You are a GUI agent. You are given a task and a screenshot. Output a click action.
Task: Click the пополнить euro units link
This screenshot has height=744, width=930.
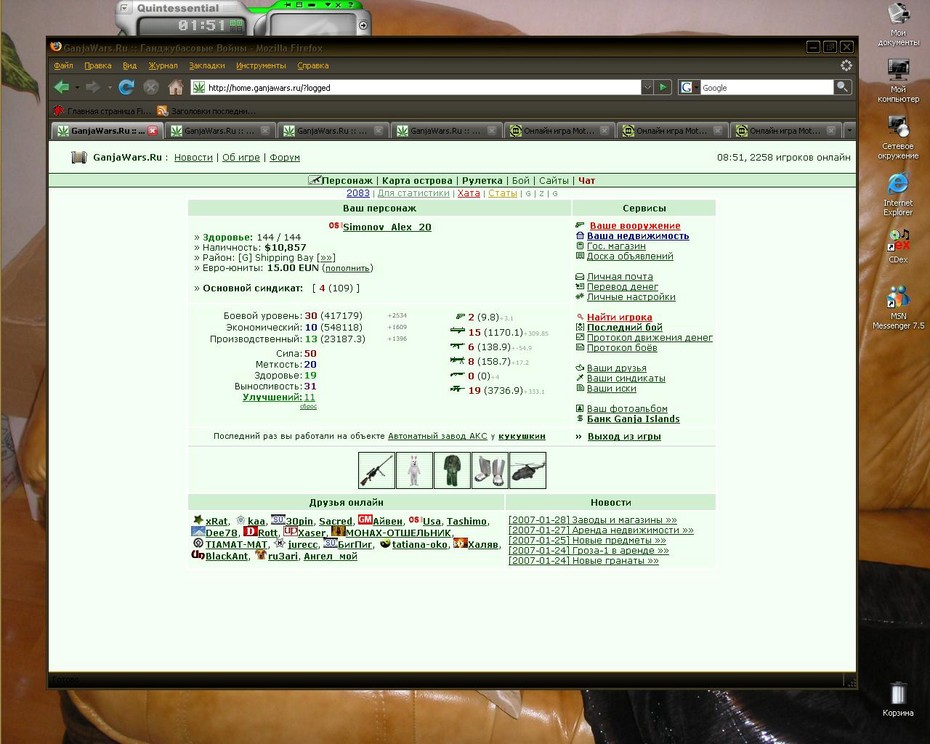[348, 268]
